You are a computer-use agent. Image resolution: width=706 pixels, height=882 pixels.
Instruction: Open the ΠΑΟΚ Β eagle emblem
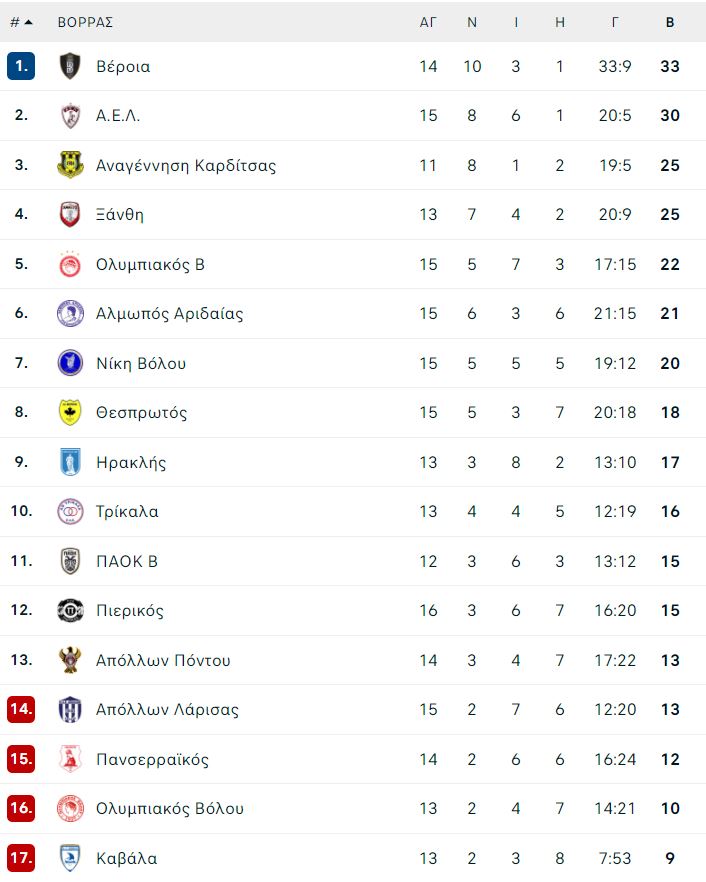pos(70,561)
